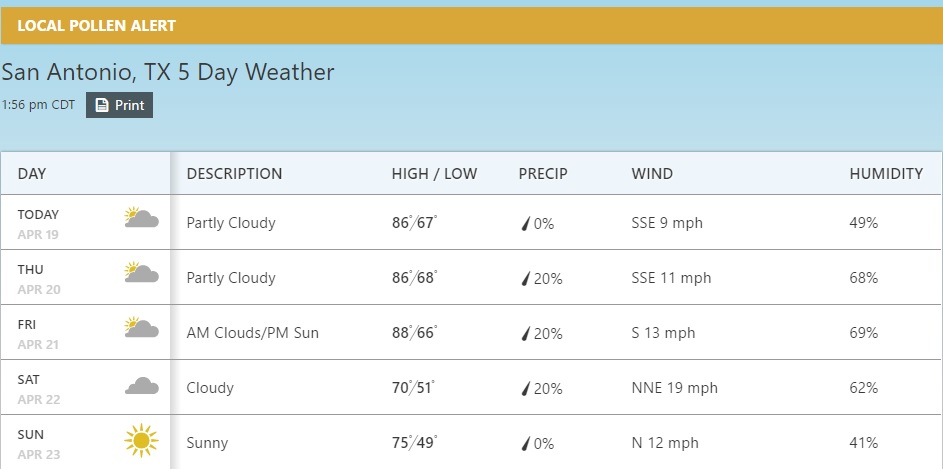Select the TODAY Apr 19 row
Viewport: 943px width, 469px height.
pyautogui.click(x=38, y=223)
